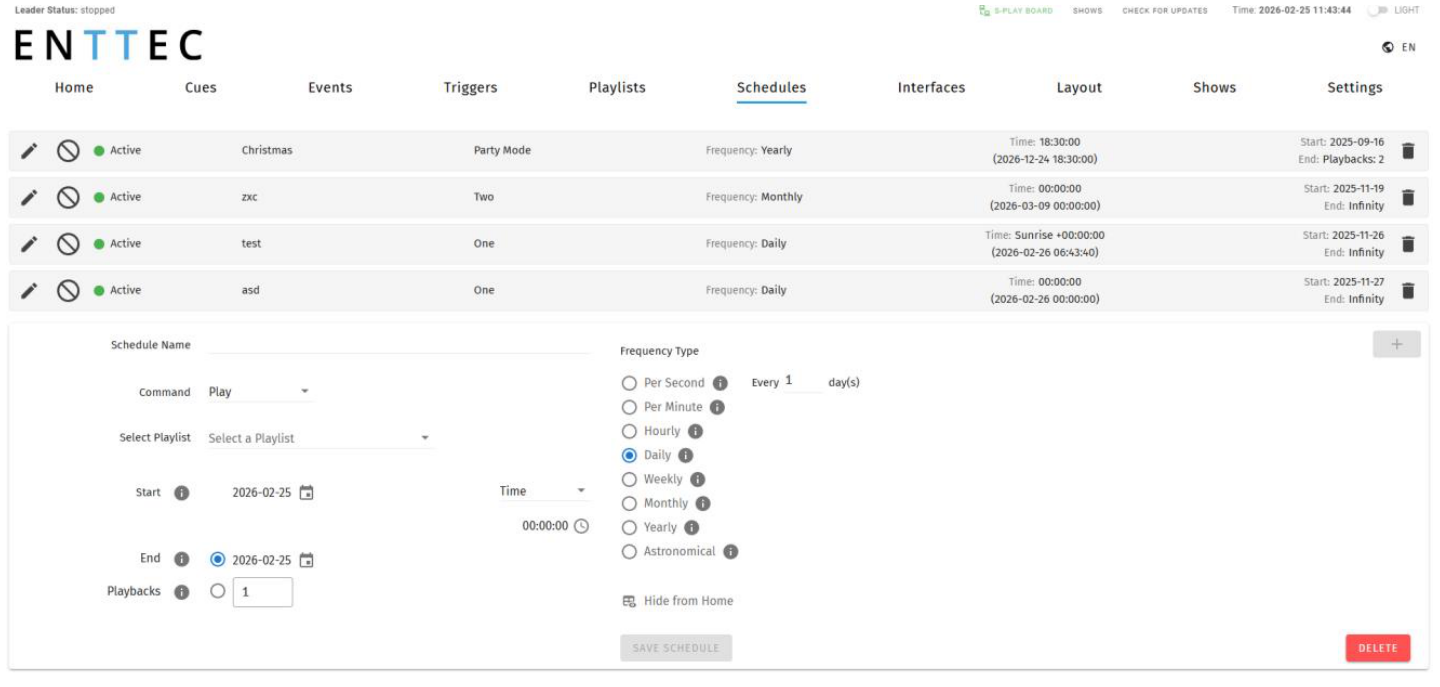Edit the asd schedule with pencil icon
1440x687 pixels.
coord(30,291)
